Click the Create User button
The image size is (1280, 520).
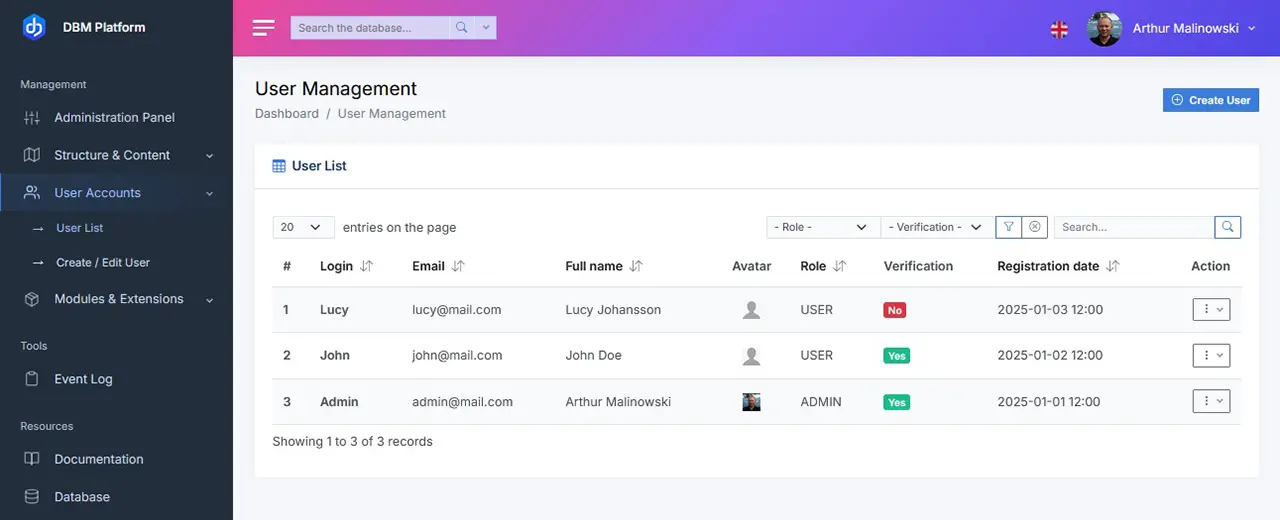point(1211,100)
